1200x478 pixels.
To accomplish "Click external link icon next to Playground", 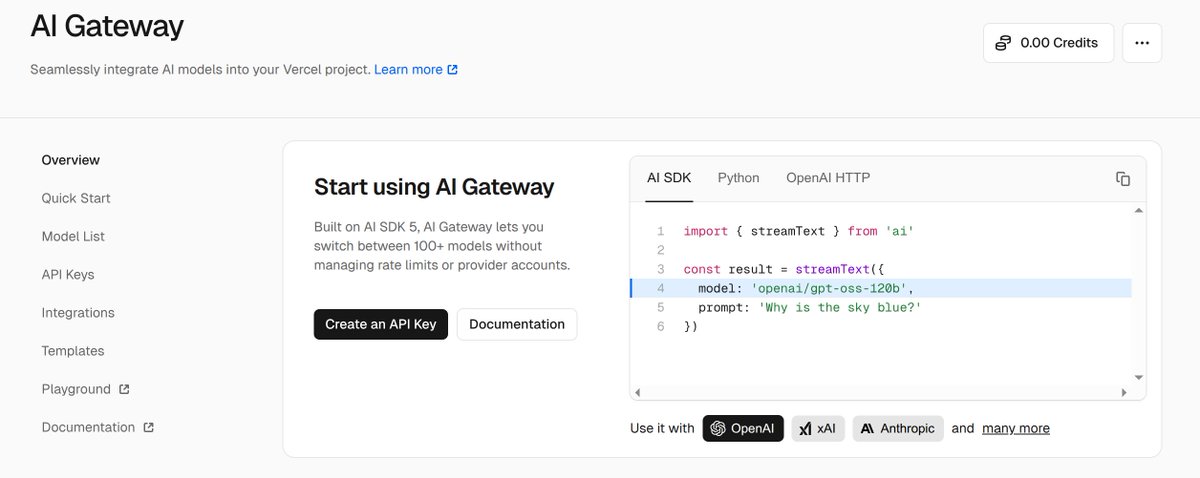I will click(x=124, y=389).
